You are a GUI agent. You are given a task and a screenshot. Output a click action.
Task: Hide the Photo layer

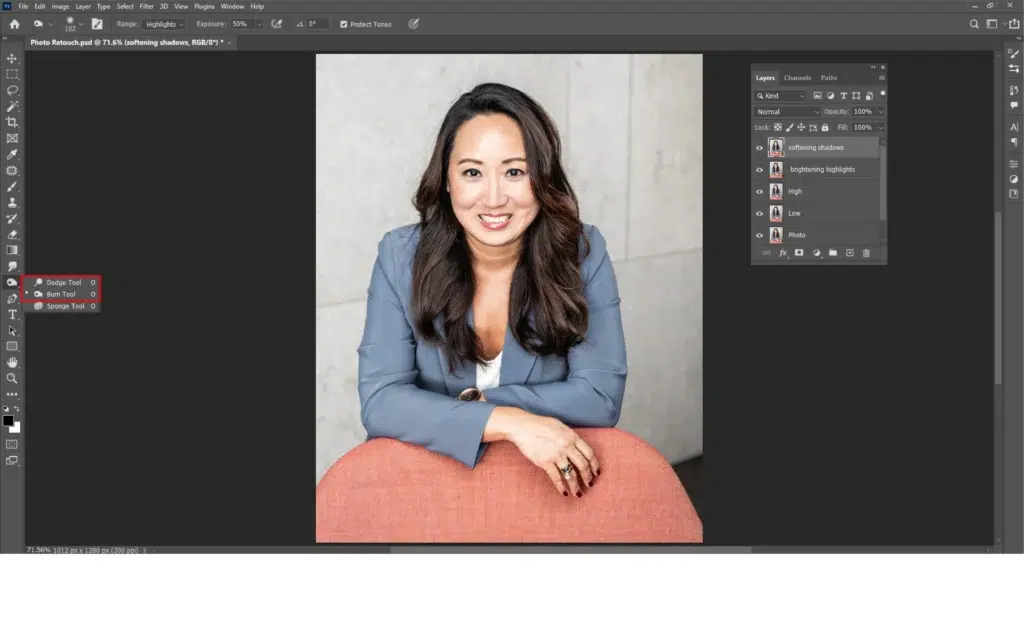click(x=759, y=235)
